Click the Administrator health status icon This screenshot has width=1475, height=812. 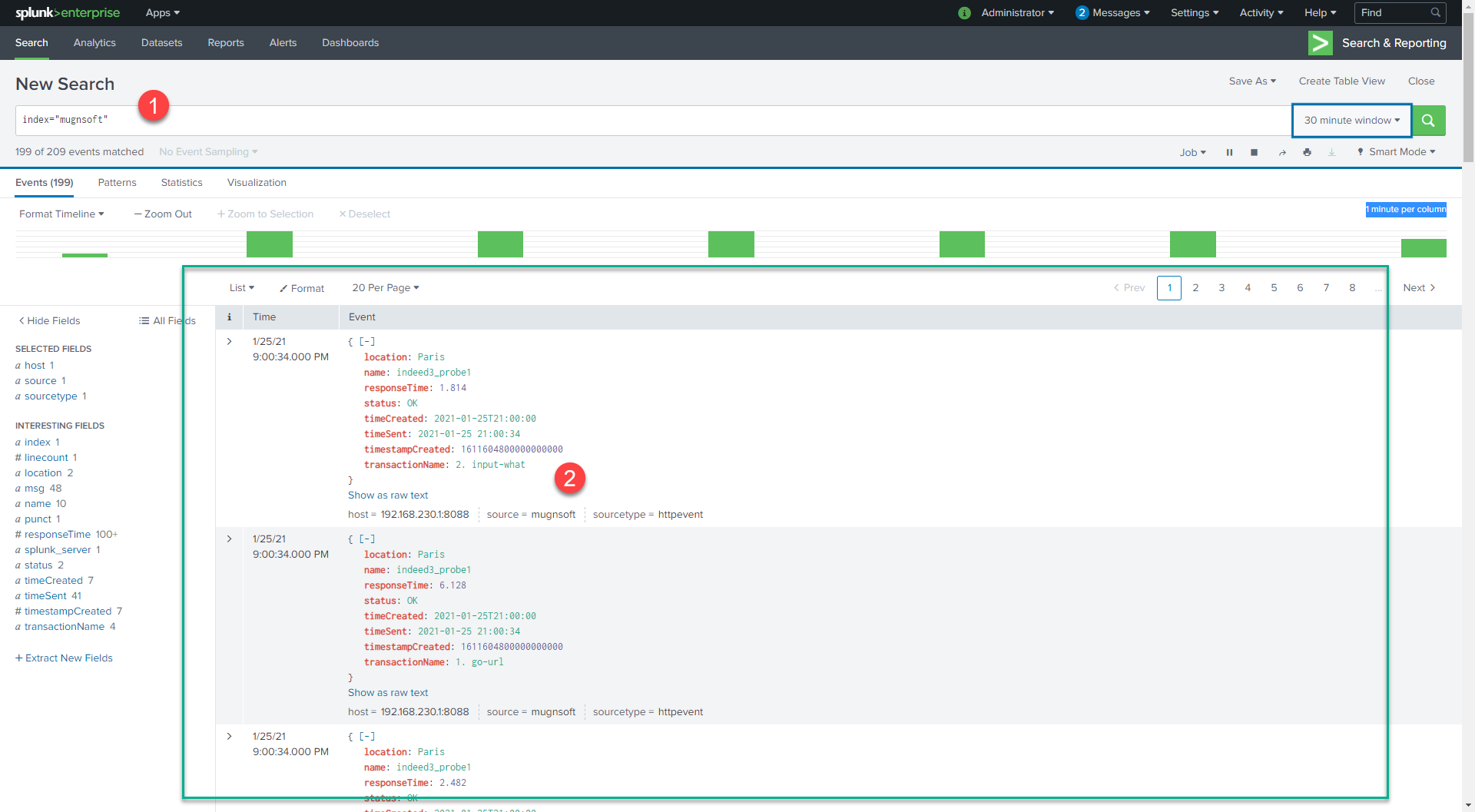(964, 13)
